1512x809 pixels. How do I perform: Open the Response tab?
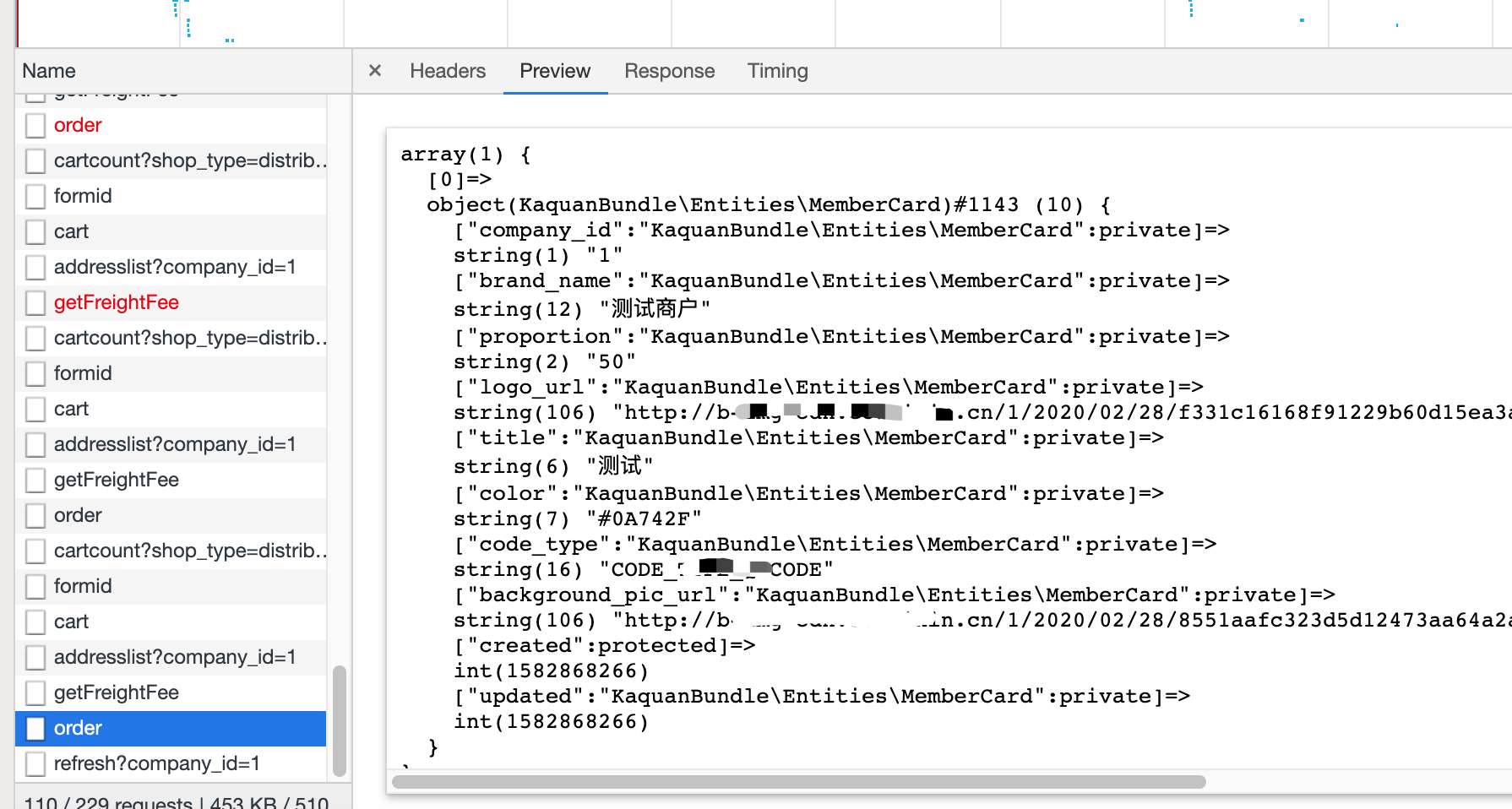(x=669, y=71)
